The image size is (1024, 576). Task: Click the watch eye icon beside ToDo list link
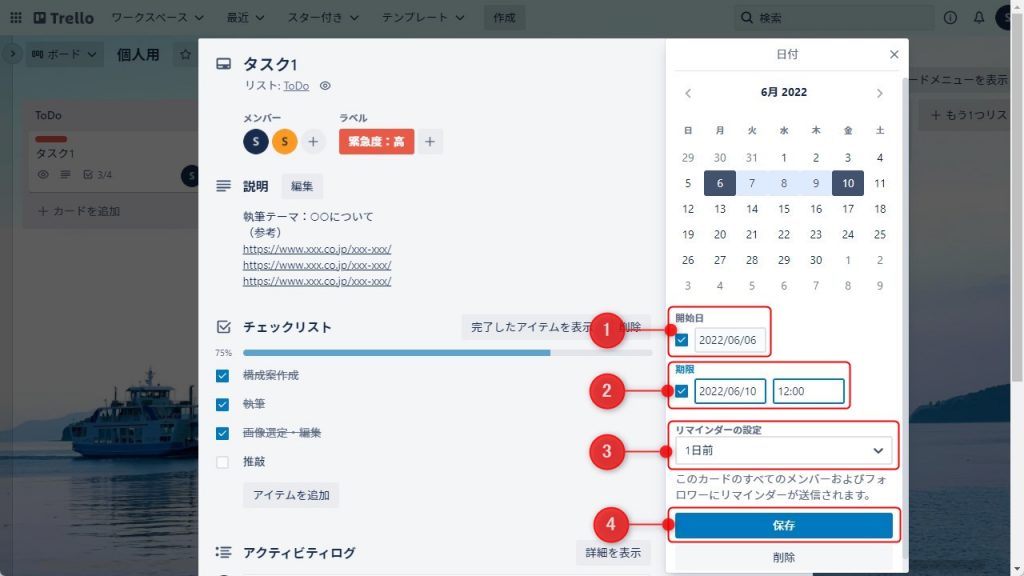point(325,86)
